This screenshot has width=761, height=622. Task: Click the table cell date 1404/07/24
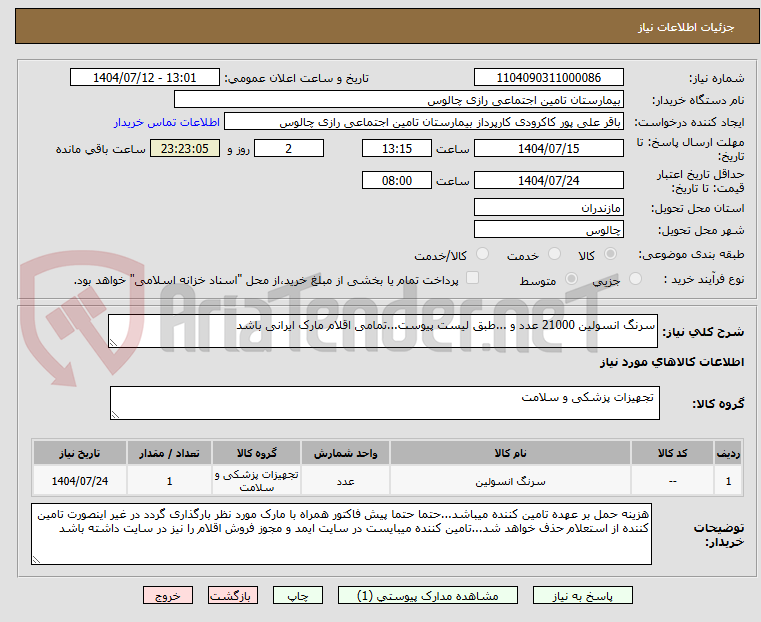(80, 481)
